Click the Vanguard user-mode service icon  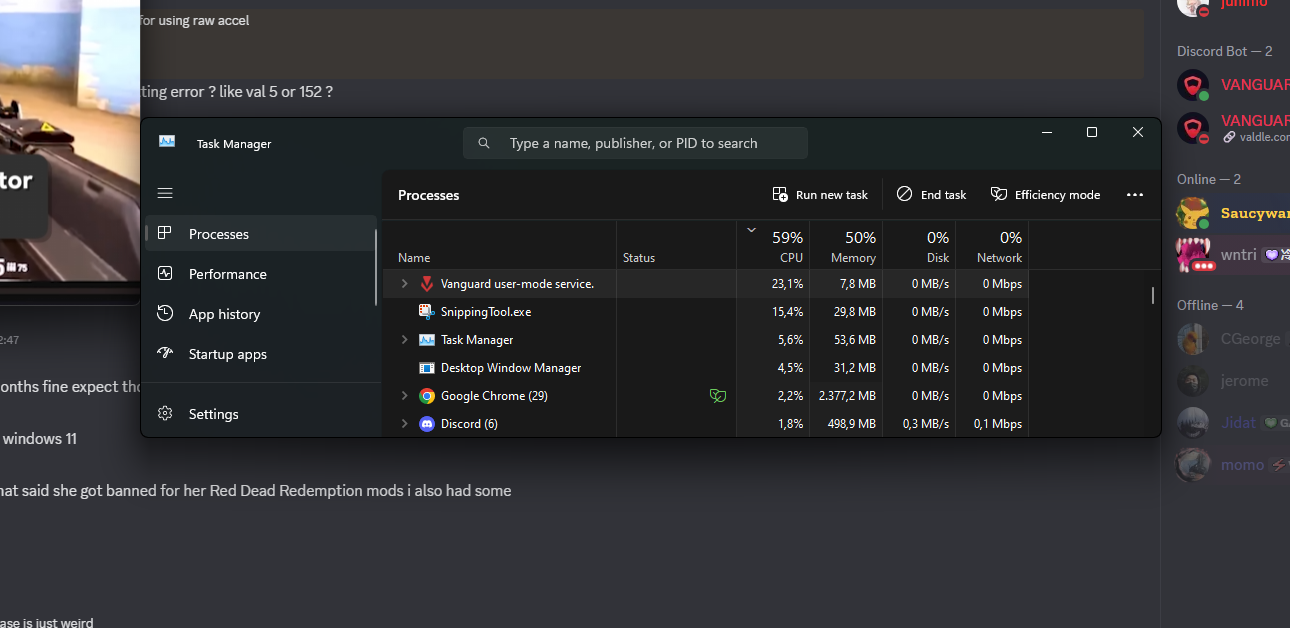click(x=427, y=284)
